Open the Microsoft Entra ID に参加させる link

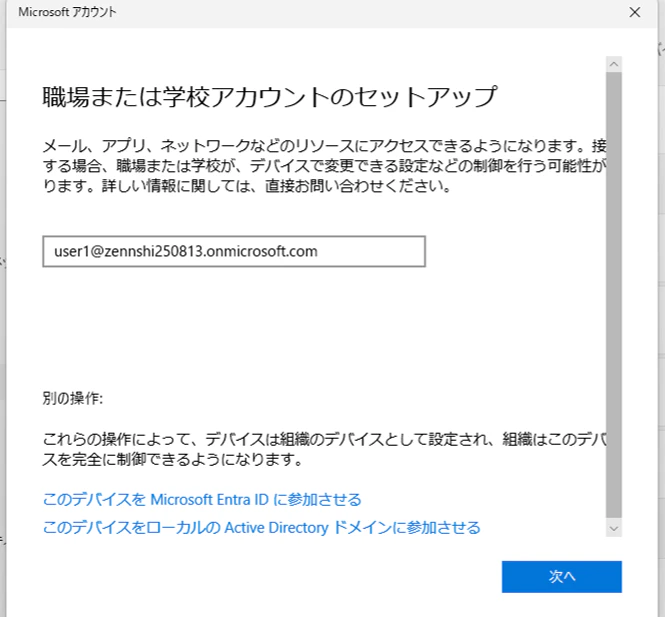(202, 500)
